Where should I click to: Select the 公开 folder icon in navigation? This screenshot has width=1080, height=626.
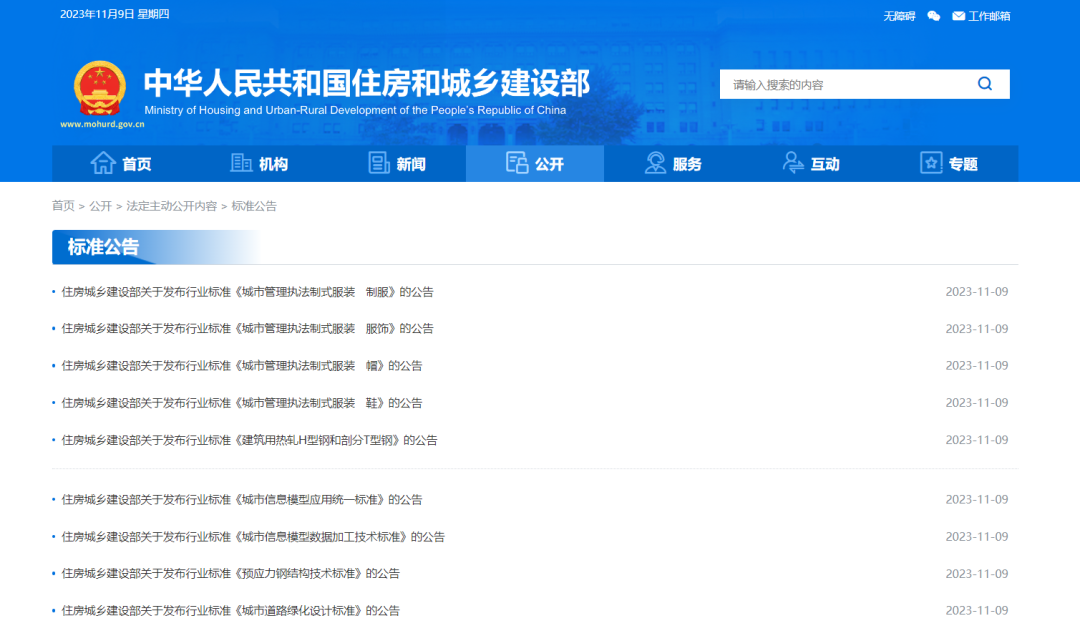click(518, 162)
